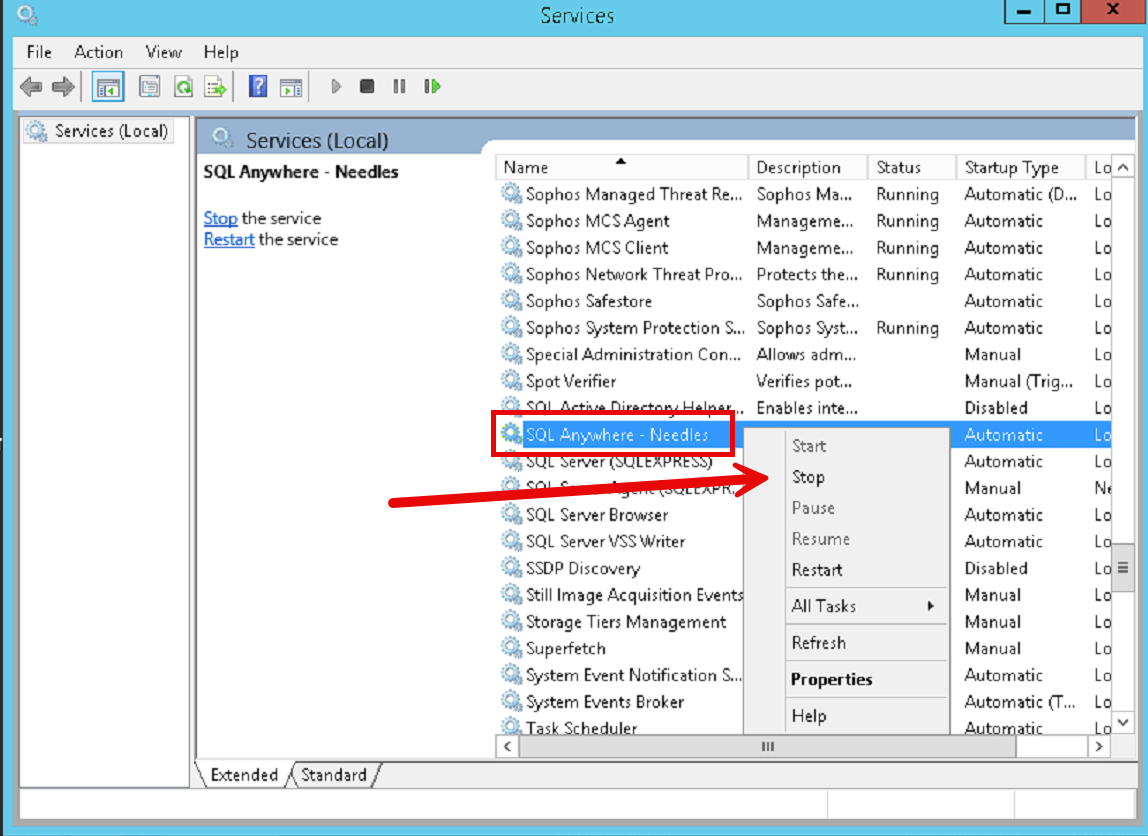
Task: Click Disabled startup type of SSDP Discovery
Action: tap(996, 568)
